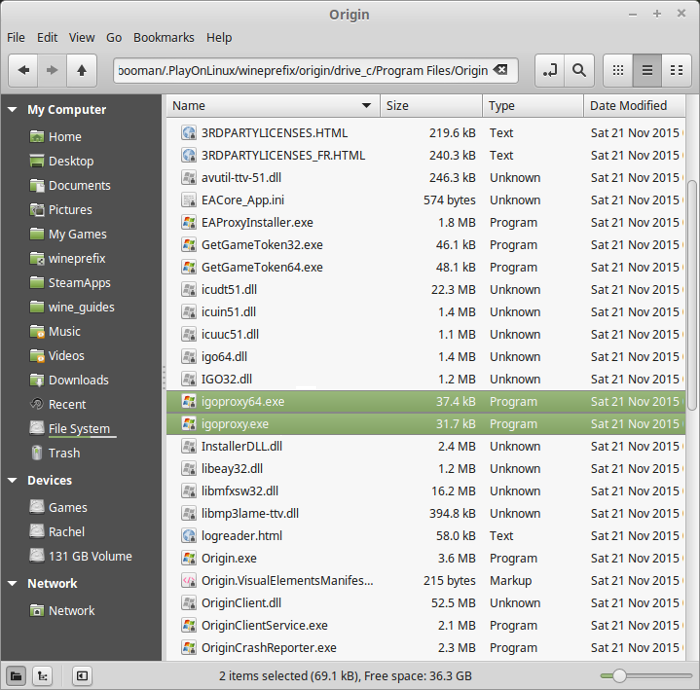Sort files by Size column
Screen dimensions: 700x690
(x=430, y=106)
